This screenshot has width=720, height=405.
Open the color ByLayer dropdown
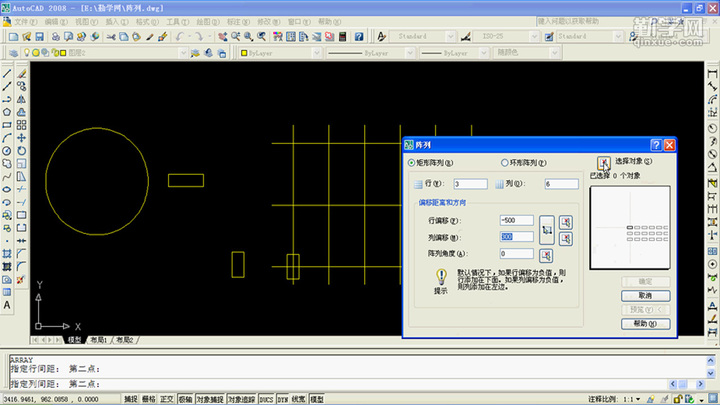[x=316, y=53]
